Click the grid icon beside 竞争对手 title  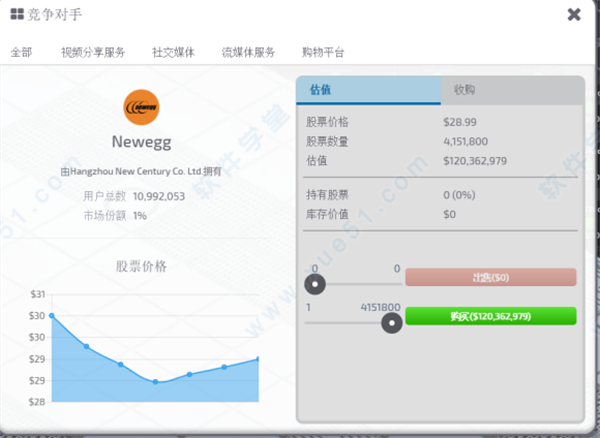click(x=17, y=14)
